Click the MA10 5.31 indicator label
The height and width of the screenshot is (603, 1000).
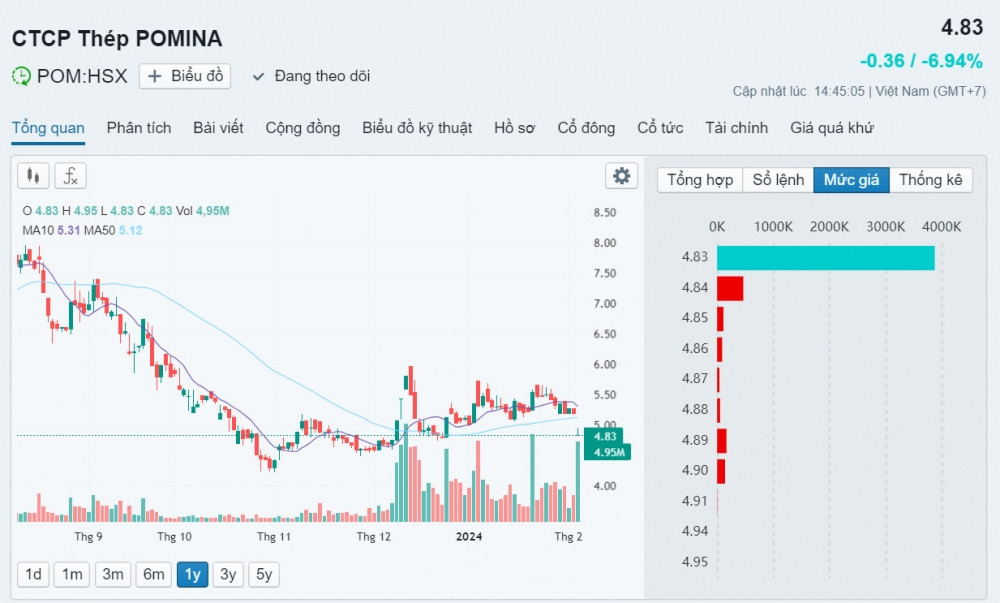point(51,230)
